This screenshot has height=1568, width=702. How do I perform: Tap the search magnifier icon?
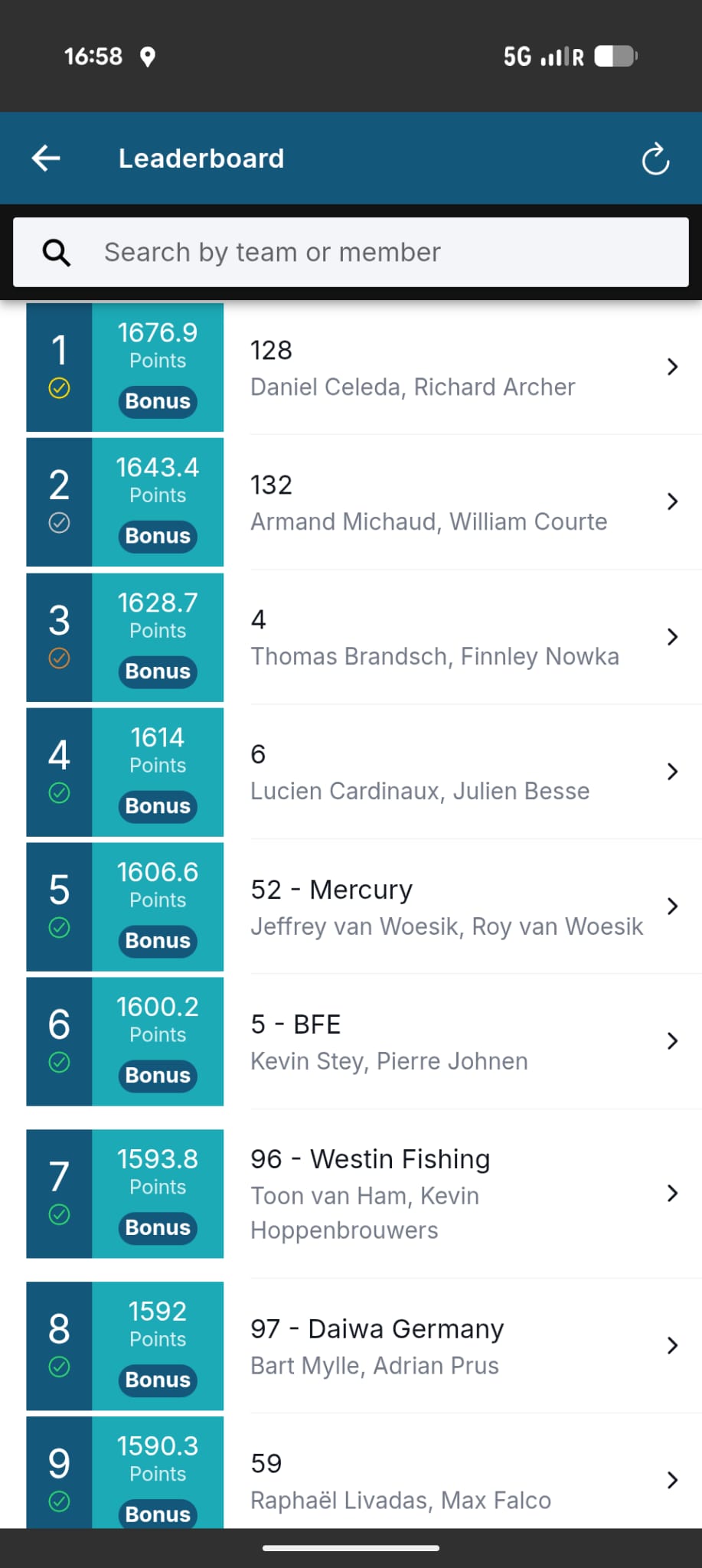pyautogui.click(x=57, y=253)
